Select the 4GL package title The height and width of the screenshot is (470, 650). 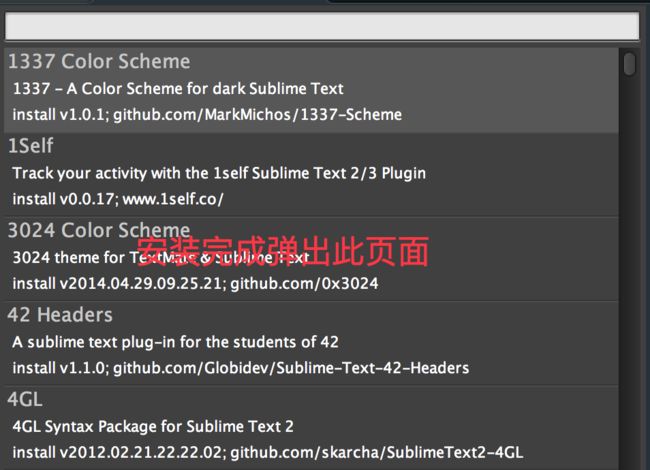pos(25,400)
